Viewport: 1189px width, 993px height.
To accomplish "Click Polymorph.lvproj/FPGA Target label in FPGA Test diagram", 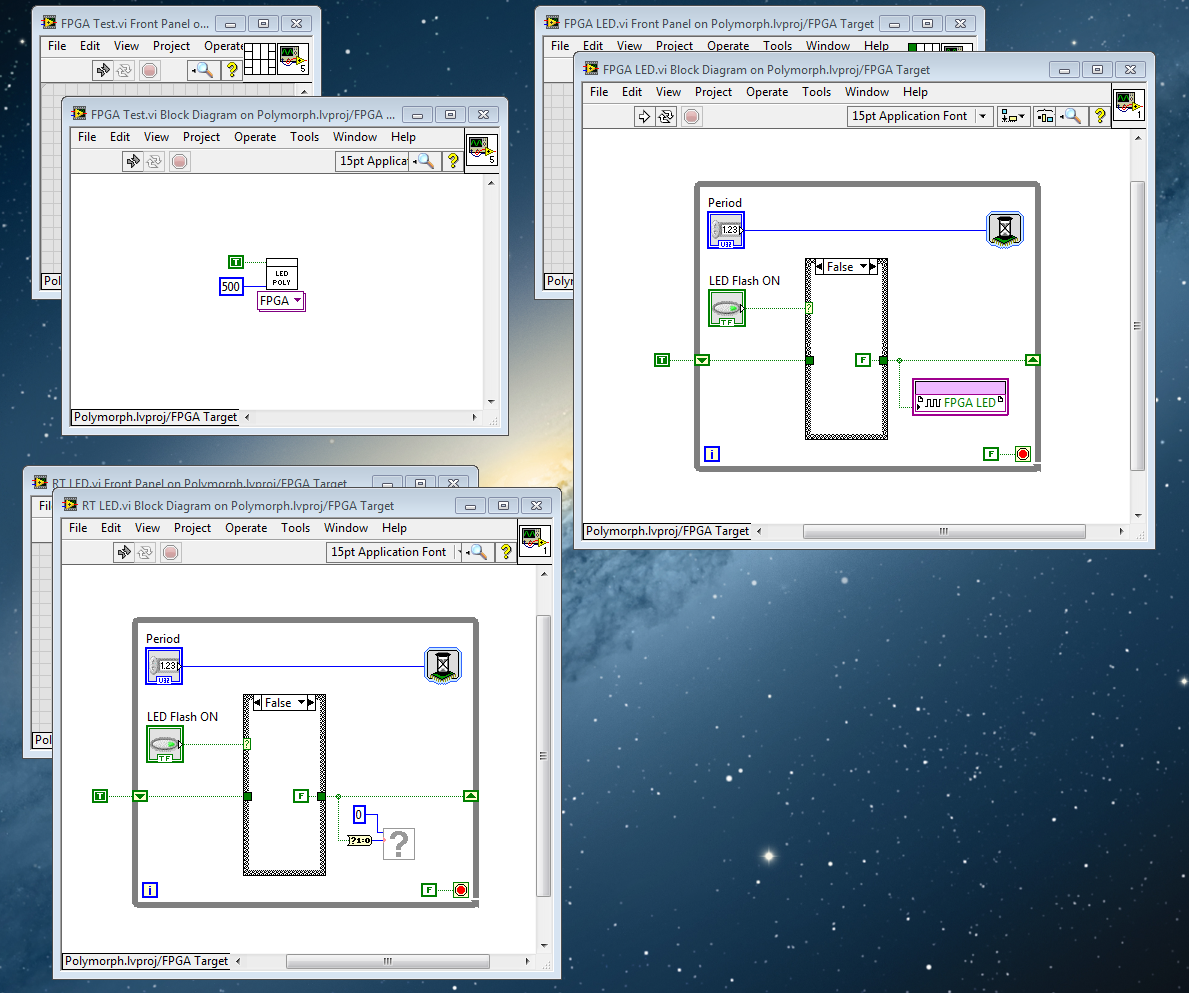I will [155, 417].
